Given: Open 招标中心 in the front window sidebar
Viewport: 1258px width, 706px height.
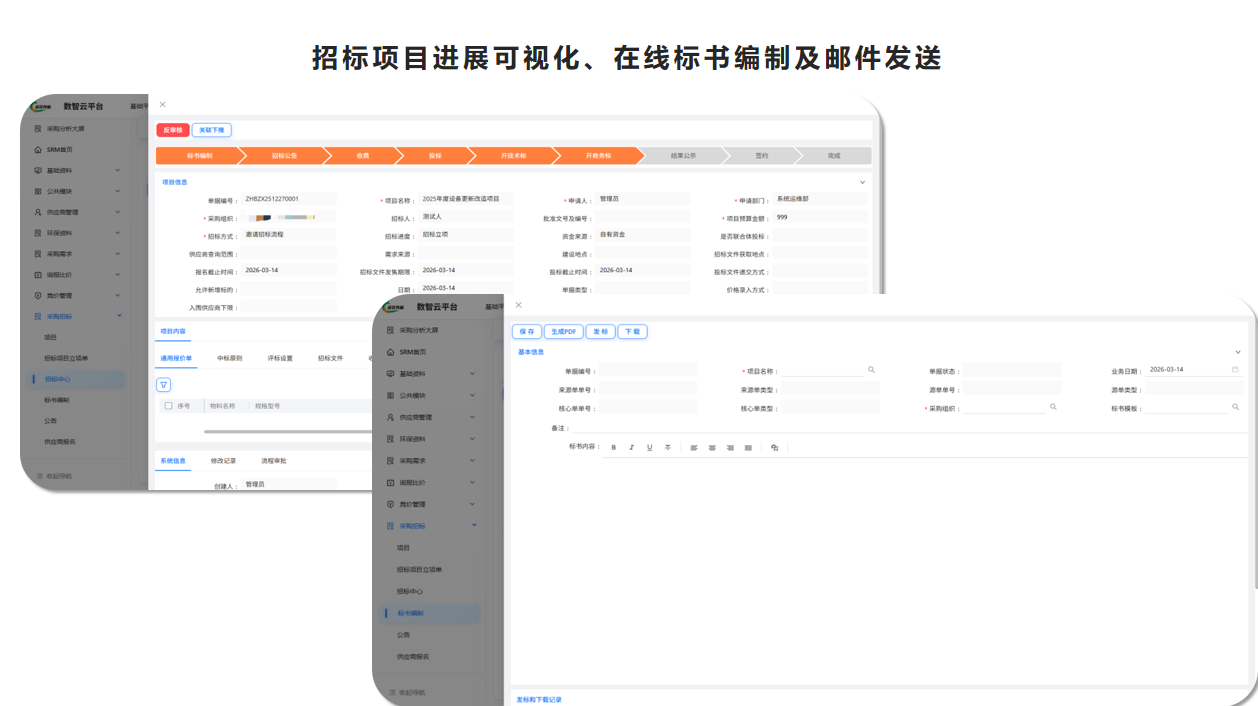Looking at the screenshot, I should pyautogui.click(x=411, y=591).
